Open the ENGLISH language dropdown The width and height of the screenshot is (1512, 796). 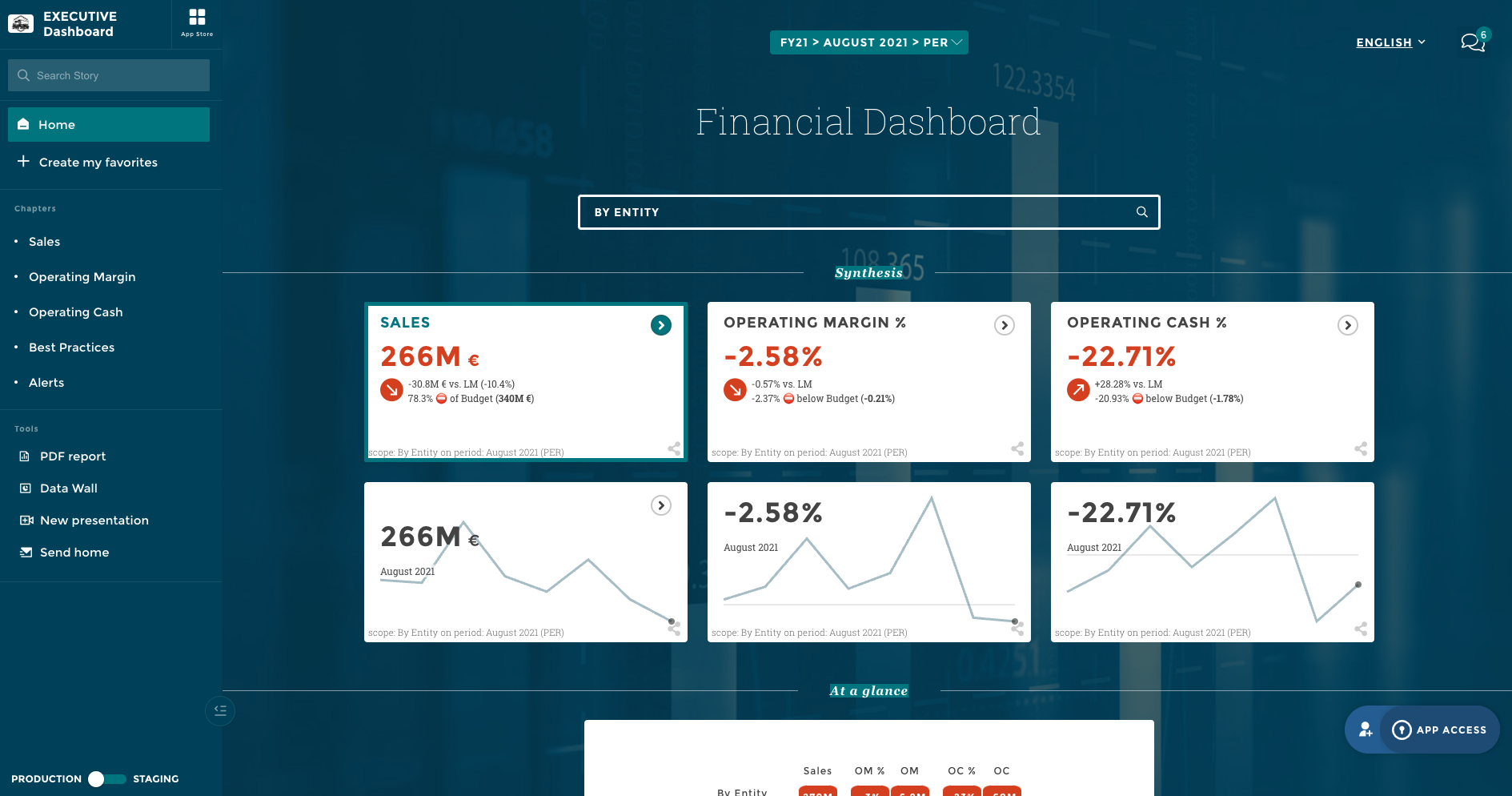pos(1390,42)
